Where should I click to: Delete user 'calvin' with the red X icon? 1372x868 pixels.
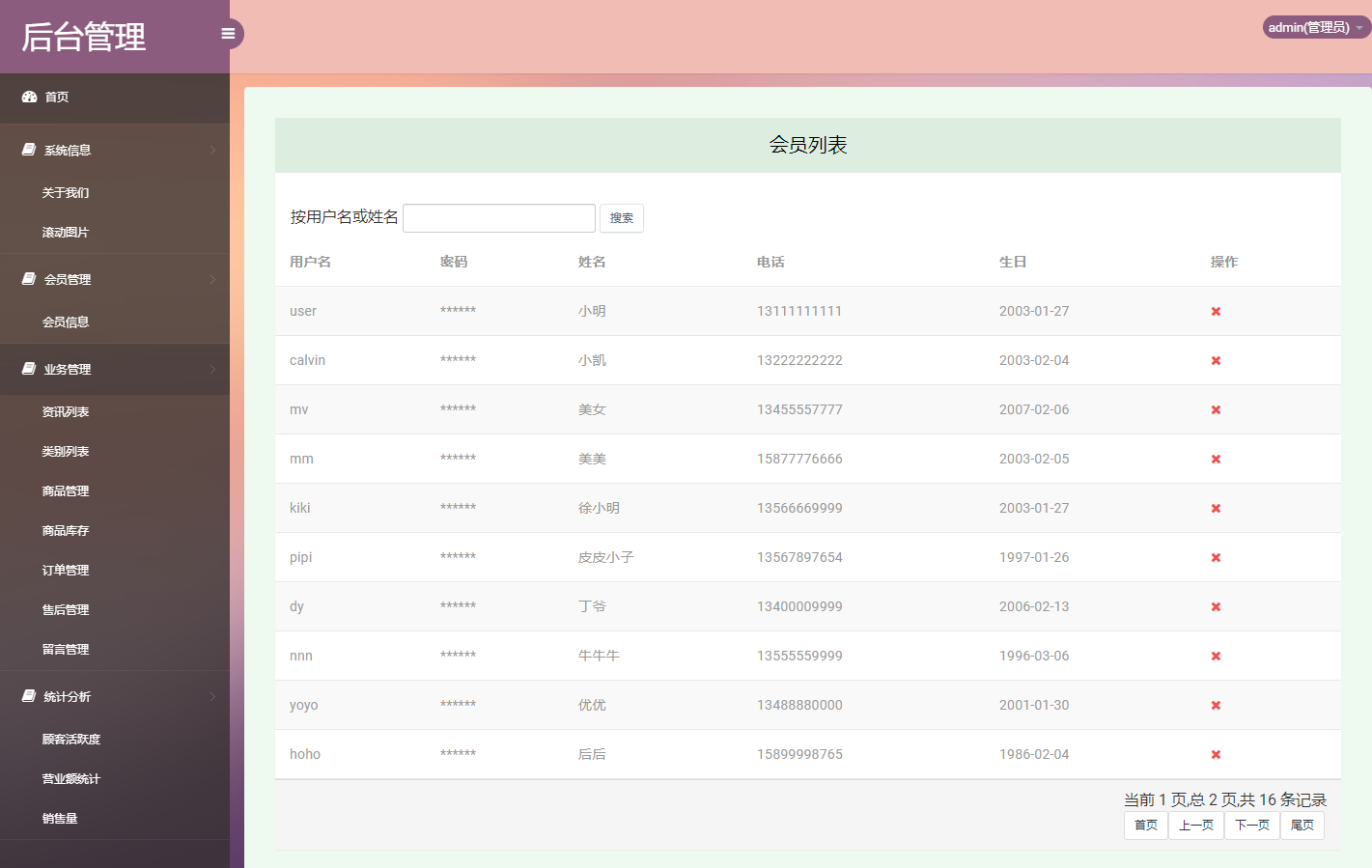click(1216, 360)
